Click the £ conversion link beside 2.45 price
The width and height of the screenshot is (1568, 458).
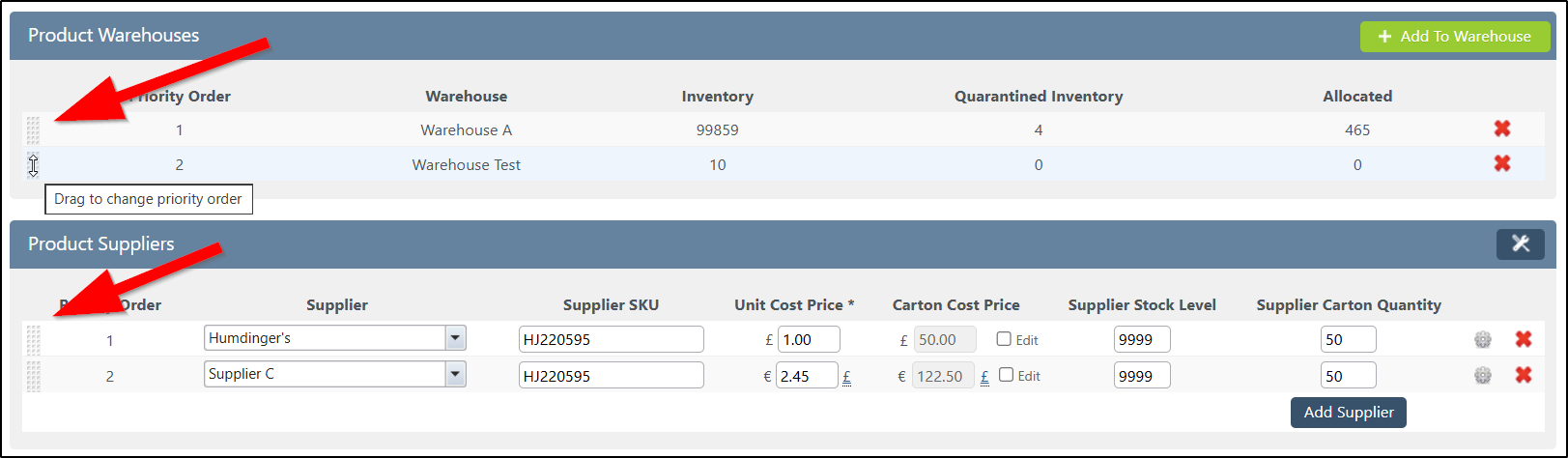846,377
